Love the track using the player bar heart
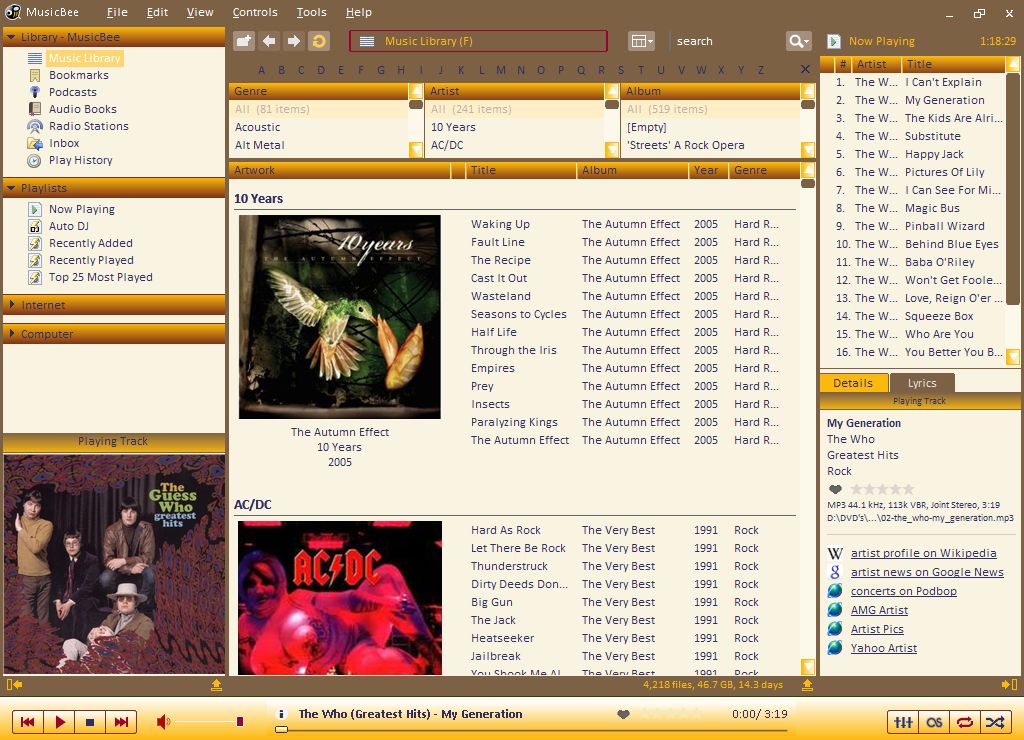1024x740 pixels. coord(623,714)
